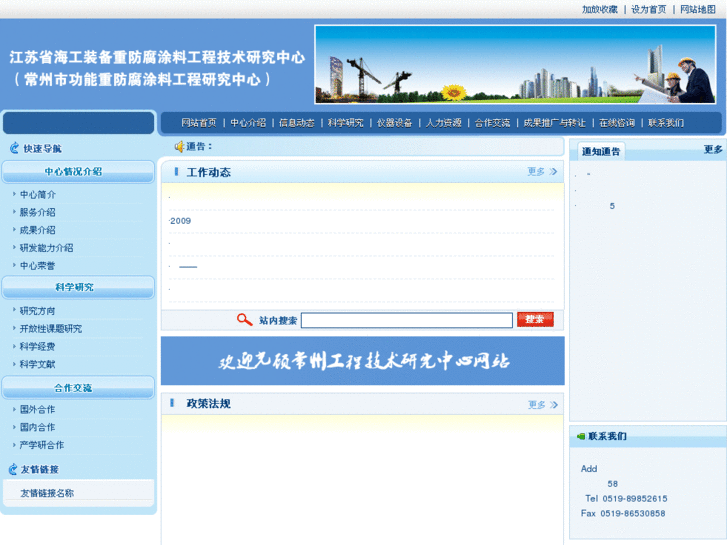Click the red 搜索 button
Screen dimensions: 727x545
coord(535,320)
